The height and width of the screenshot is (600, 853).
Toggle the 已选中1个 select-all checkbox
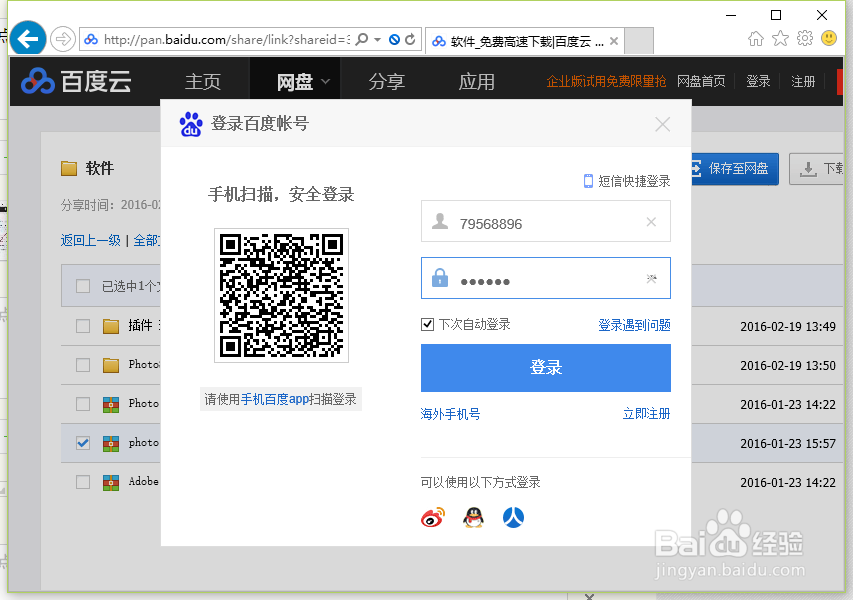(x=83, y=286)
